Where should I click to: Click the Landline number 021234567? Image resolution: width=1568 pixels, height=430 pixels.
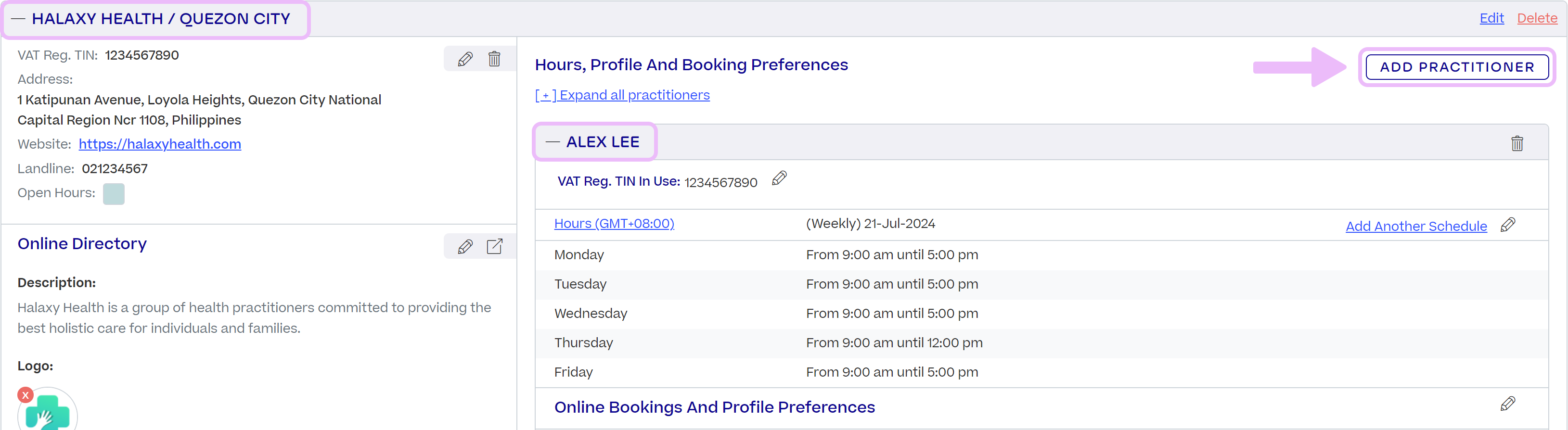[x=115, y=168]
